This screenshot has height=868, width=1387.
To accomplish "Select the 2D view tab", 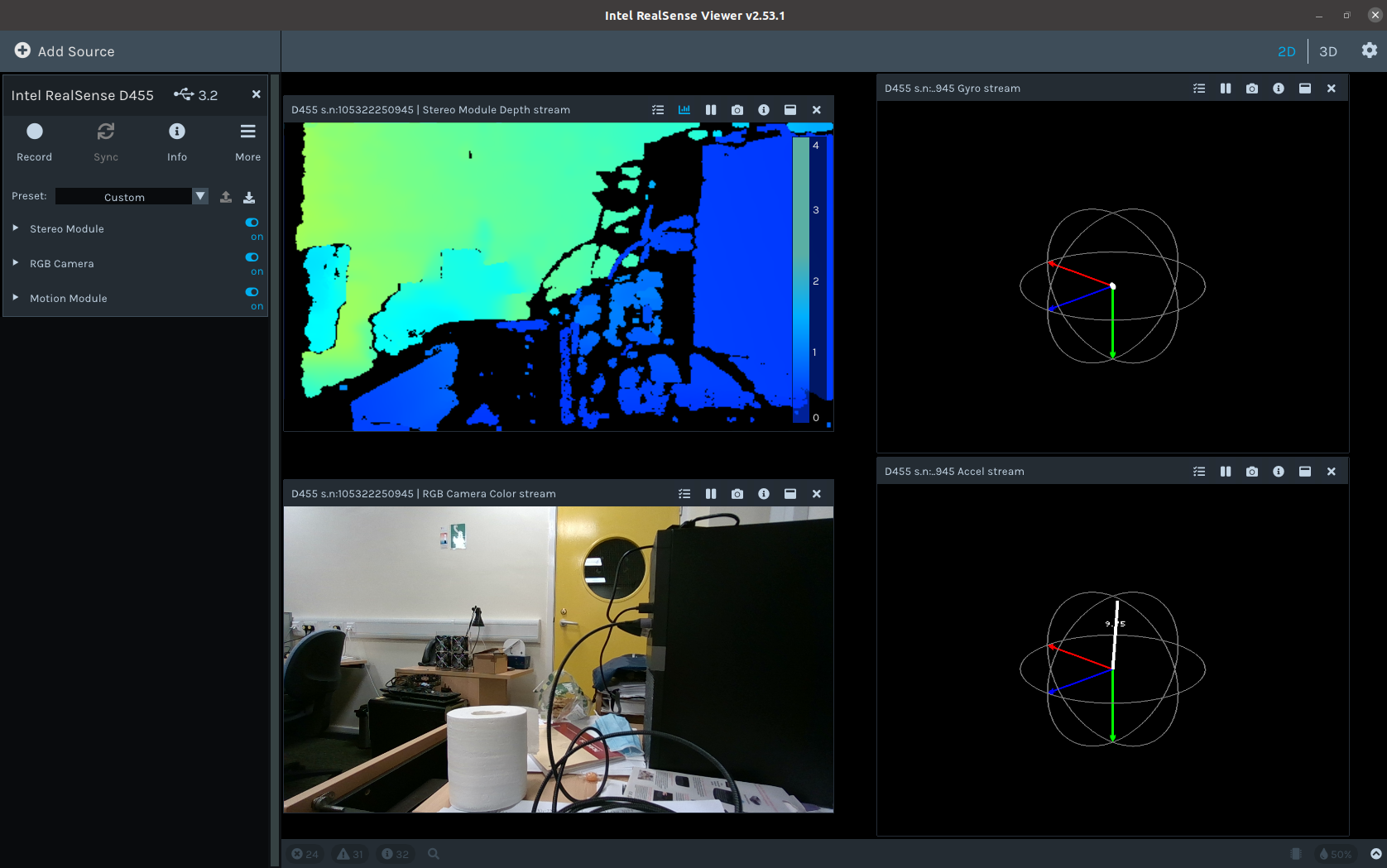I will [1287, 50].
